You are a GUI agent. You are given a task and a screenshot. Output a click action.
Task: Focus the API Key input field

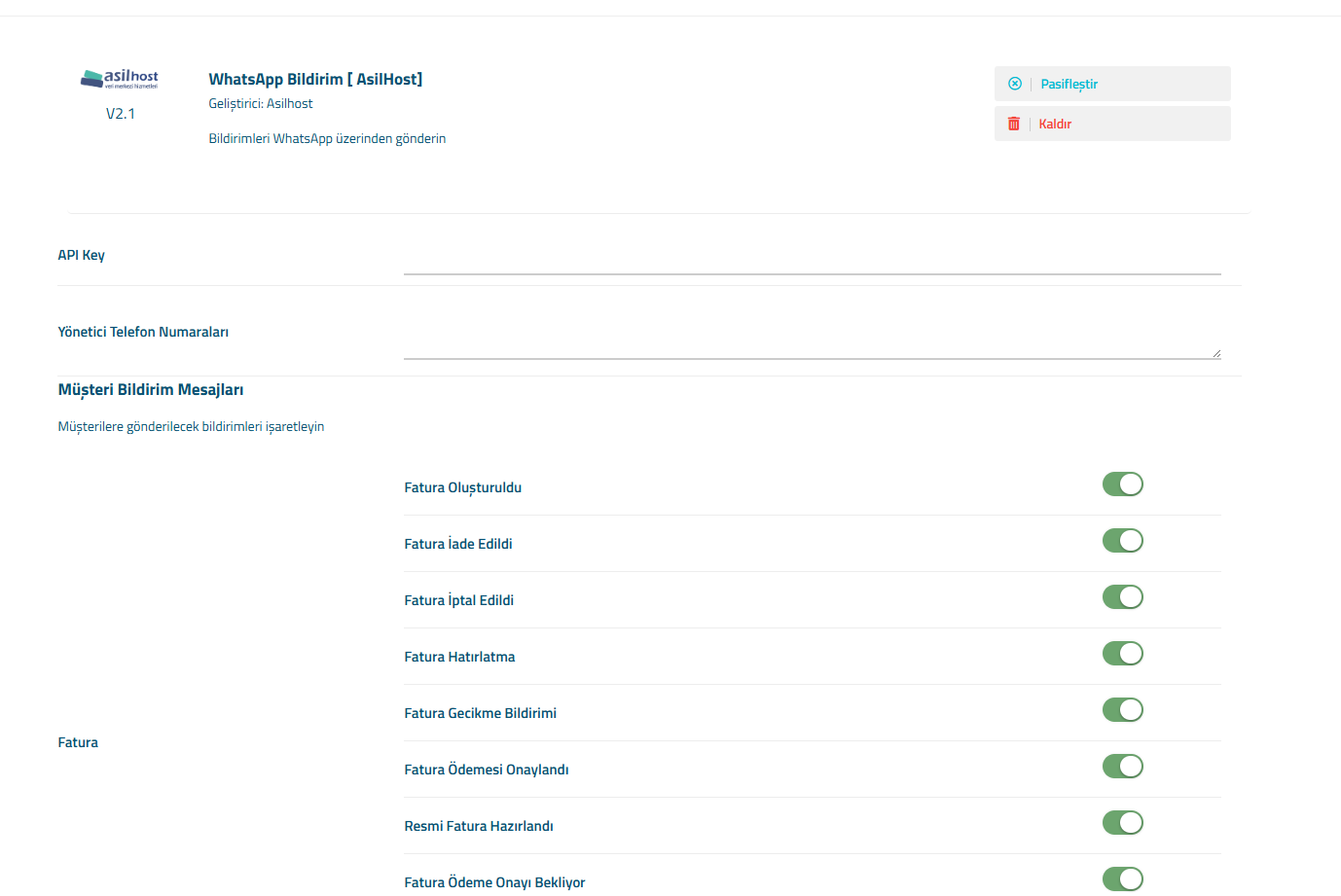click(x=812, y=259)
